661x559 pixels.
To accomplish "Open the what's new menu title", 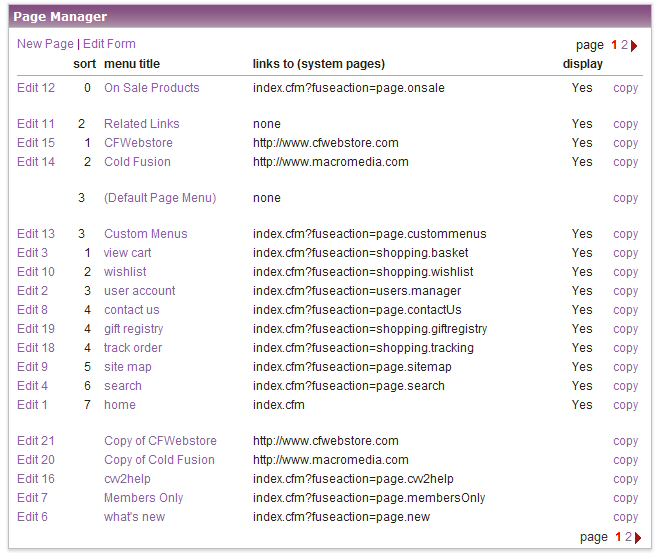I will 134,517.
